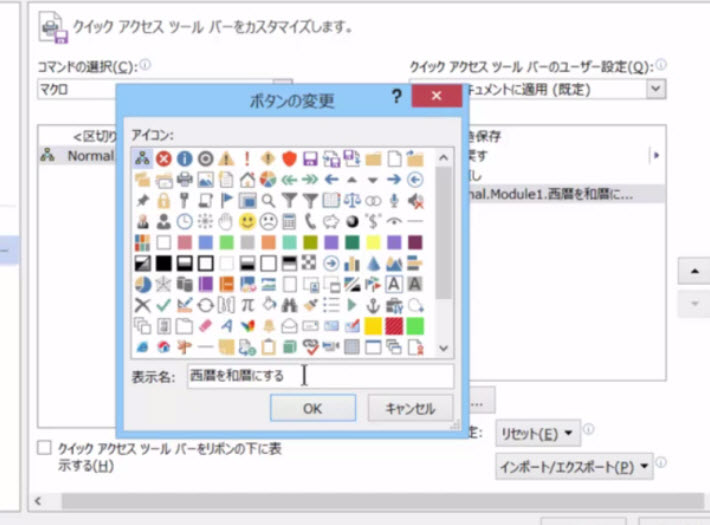Click in the 表示名 text field
This screenshot has height=525, width=710.
[320, 376]
